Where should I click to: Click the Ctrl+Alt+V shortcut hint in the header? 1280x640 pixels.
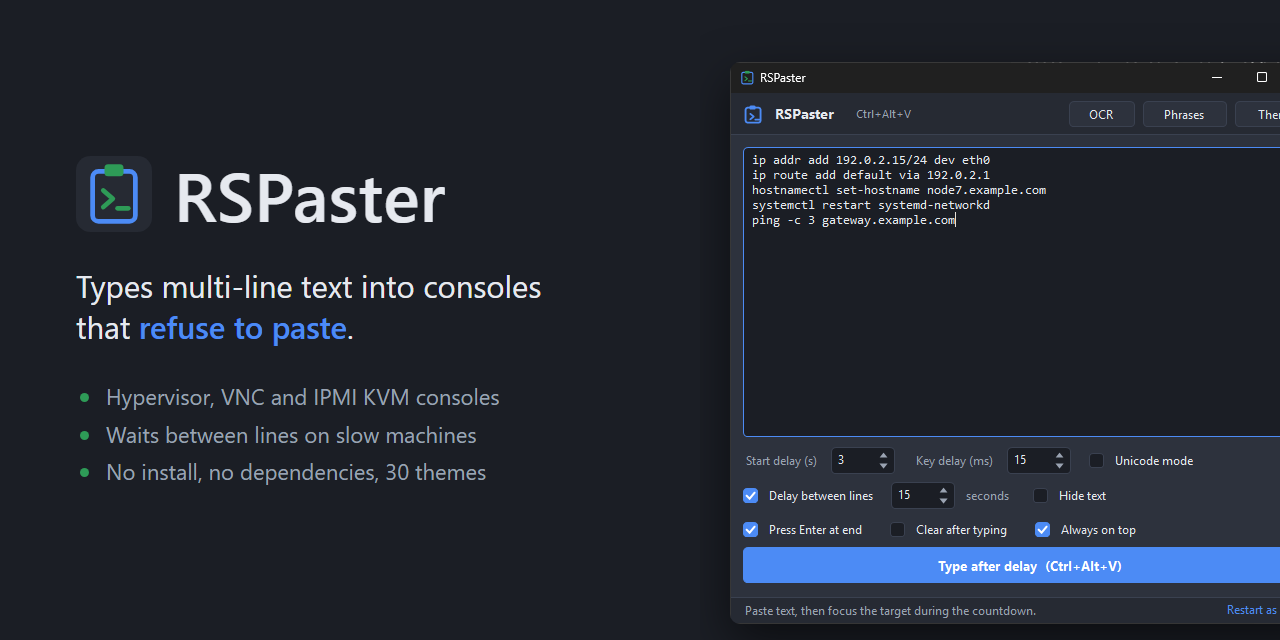tap(883, 114)
